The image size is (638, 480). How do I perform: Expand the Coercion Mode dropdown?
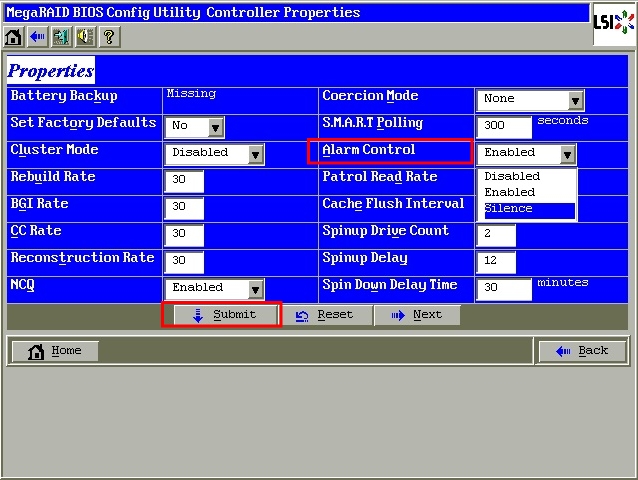point(575,100)
